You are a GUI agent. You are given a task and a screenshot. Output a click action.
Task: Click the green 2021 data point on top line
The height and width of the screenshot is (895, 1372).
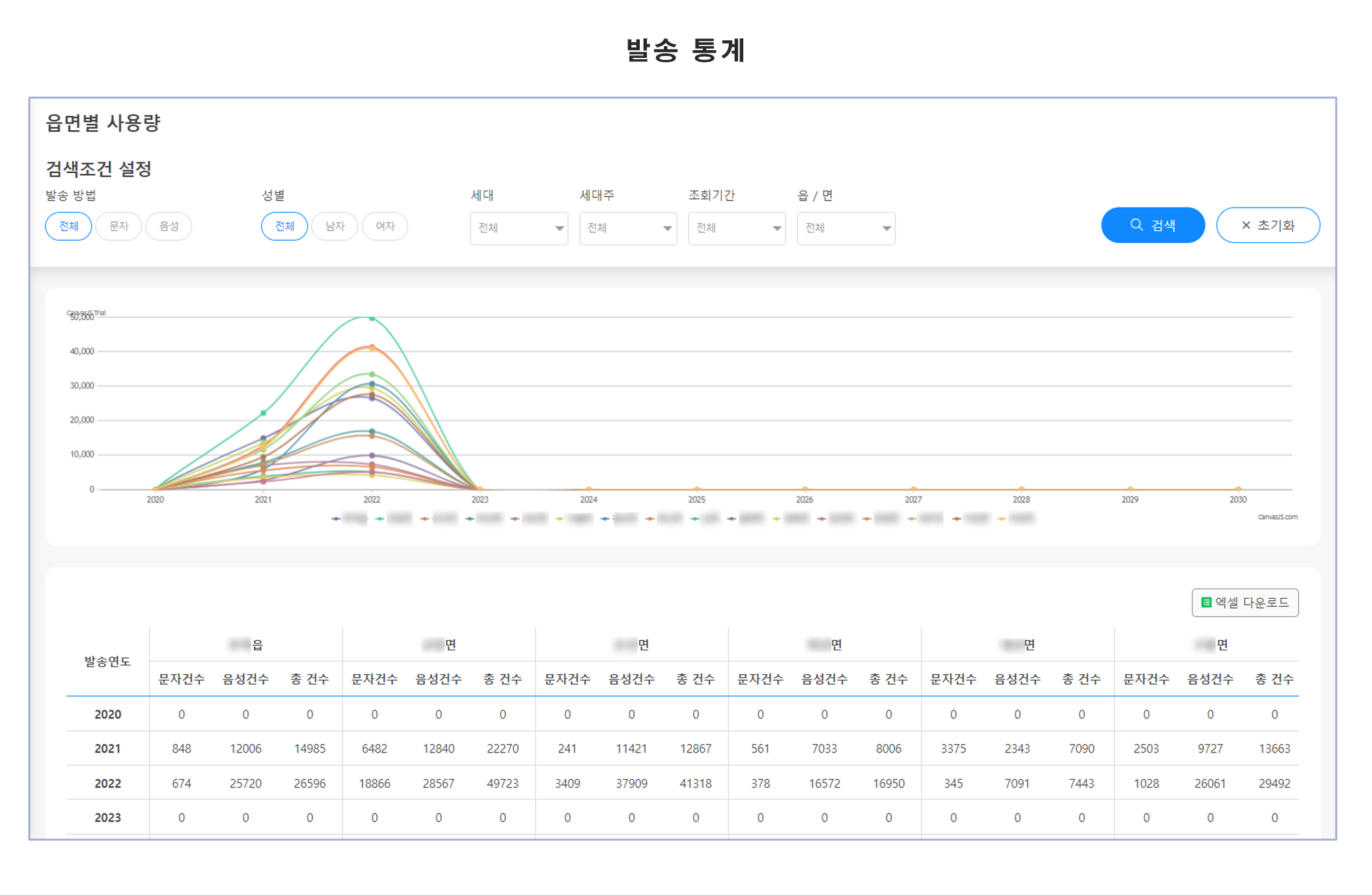tap(263, 413)
